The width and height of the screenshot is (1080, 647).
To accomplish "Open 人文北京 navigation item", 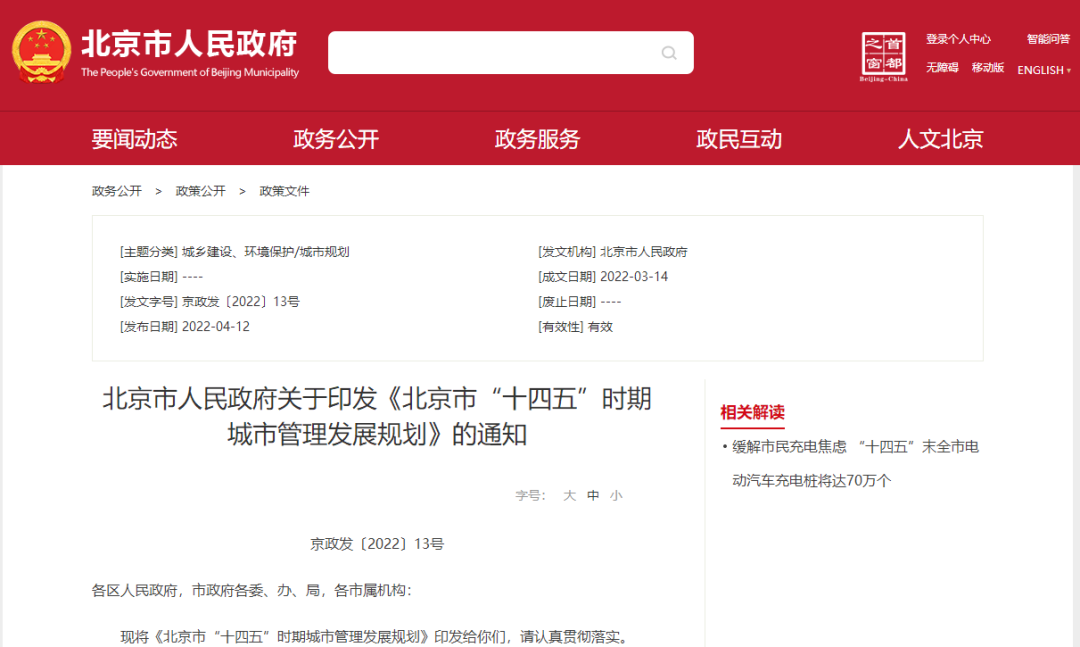I will 940,139.
